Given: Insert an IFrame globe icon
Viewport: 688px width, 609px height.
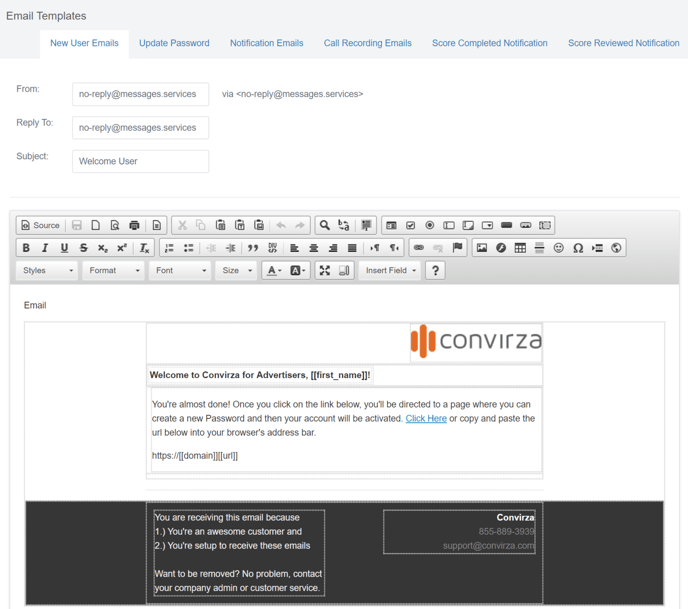Looking at the screenshot, I should coord(616,248).
